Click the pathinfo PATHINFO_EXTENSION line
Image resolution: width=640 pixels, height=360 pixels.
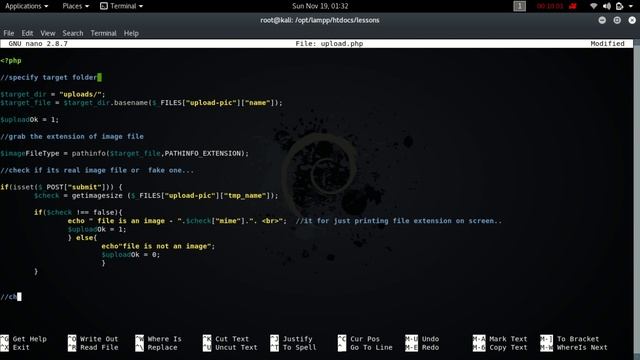coord(124,153)
